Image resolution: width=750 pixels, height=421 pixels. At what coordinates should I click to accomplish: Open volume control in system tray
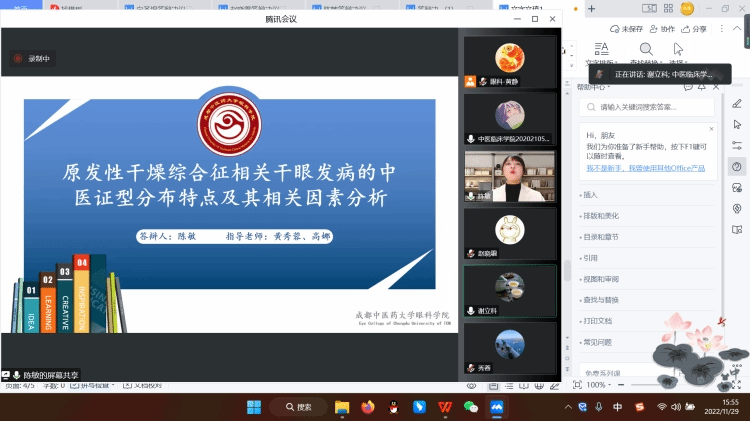[675, 407]
